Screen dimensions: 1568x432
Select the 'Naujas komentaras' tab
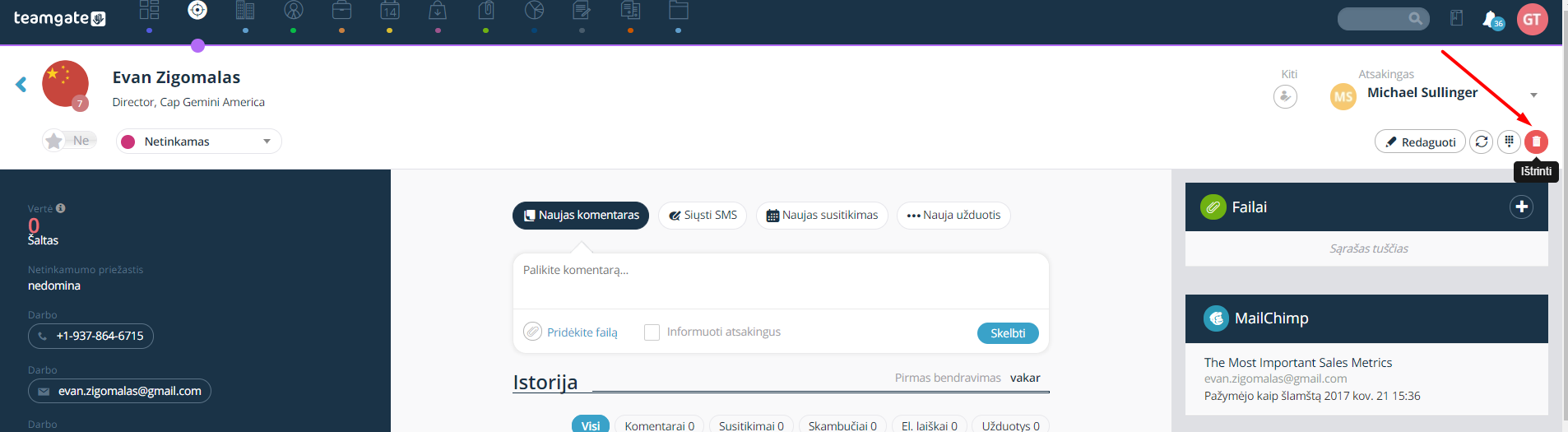(581, 216)
